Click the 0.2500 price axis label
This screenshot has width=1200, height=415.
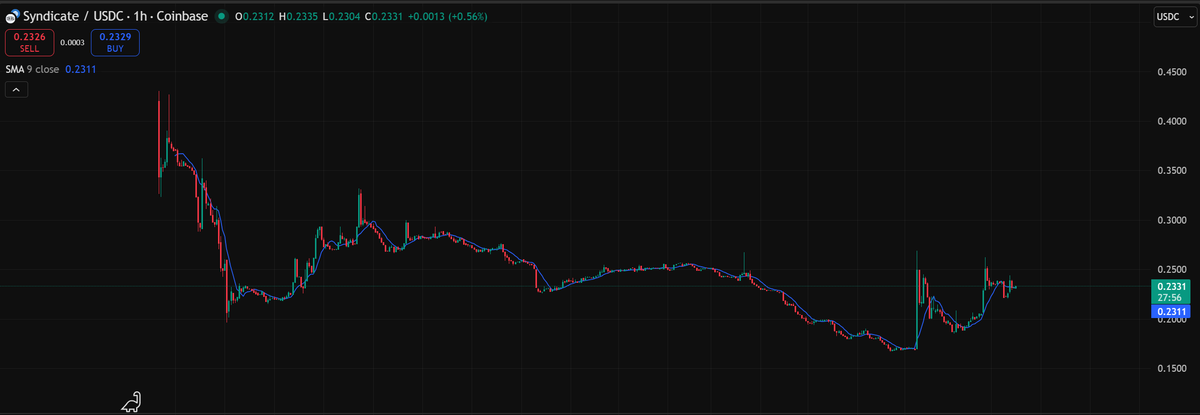click(1171, 270)
